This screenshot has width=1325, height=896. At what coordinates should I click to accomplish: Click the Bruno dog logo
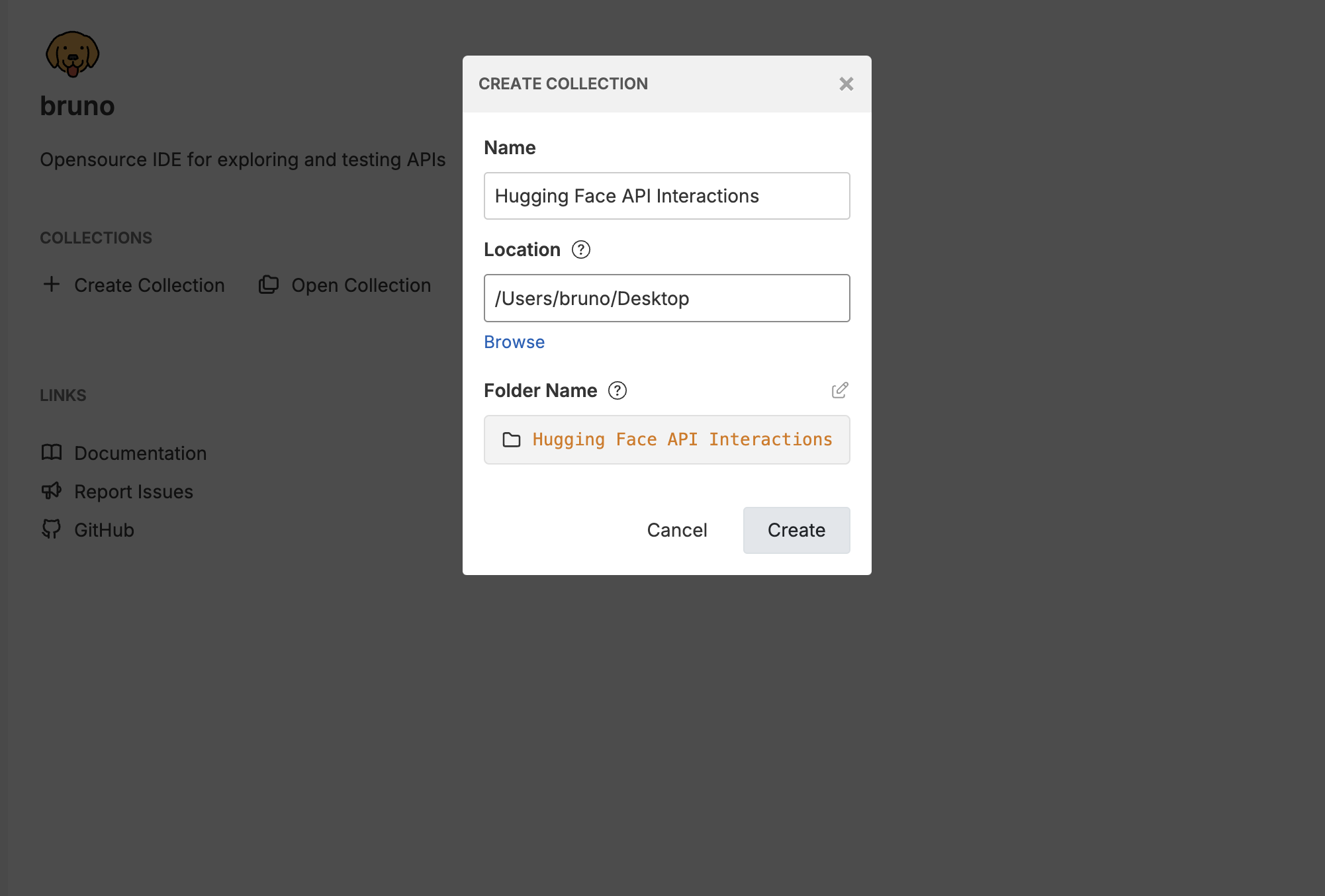pyautogui.click(x=72, y=54)
